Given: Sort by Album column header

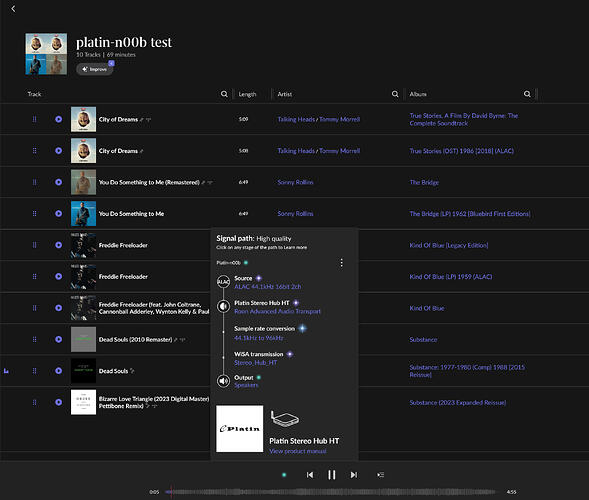Looking at the screenshot, I should point(418,94).
